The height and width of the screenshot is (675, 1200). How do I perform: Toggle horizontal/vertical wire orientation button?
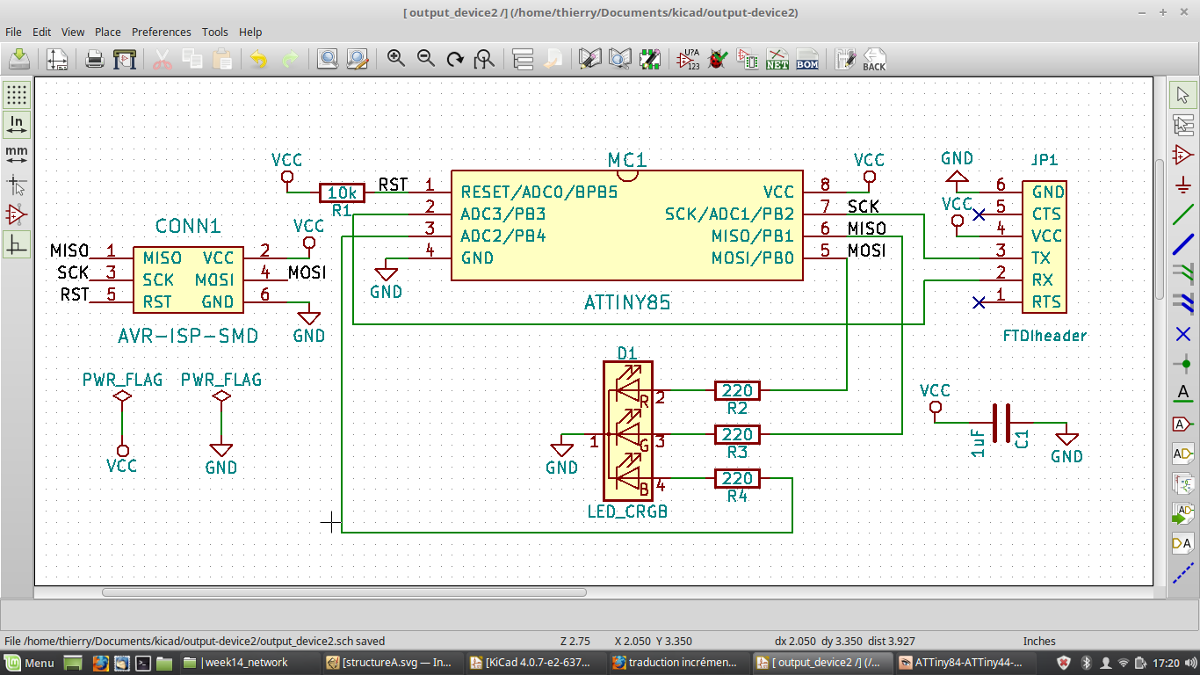pos(17,244)
